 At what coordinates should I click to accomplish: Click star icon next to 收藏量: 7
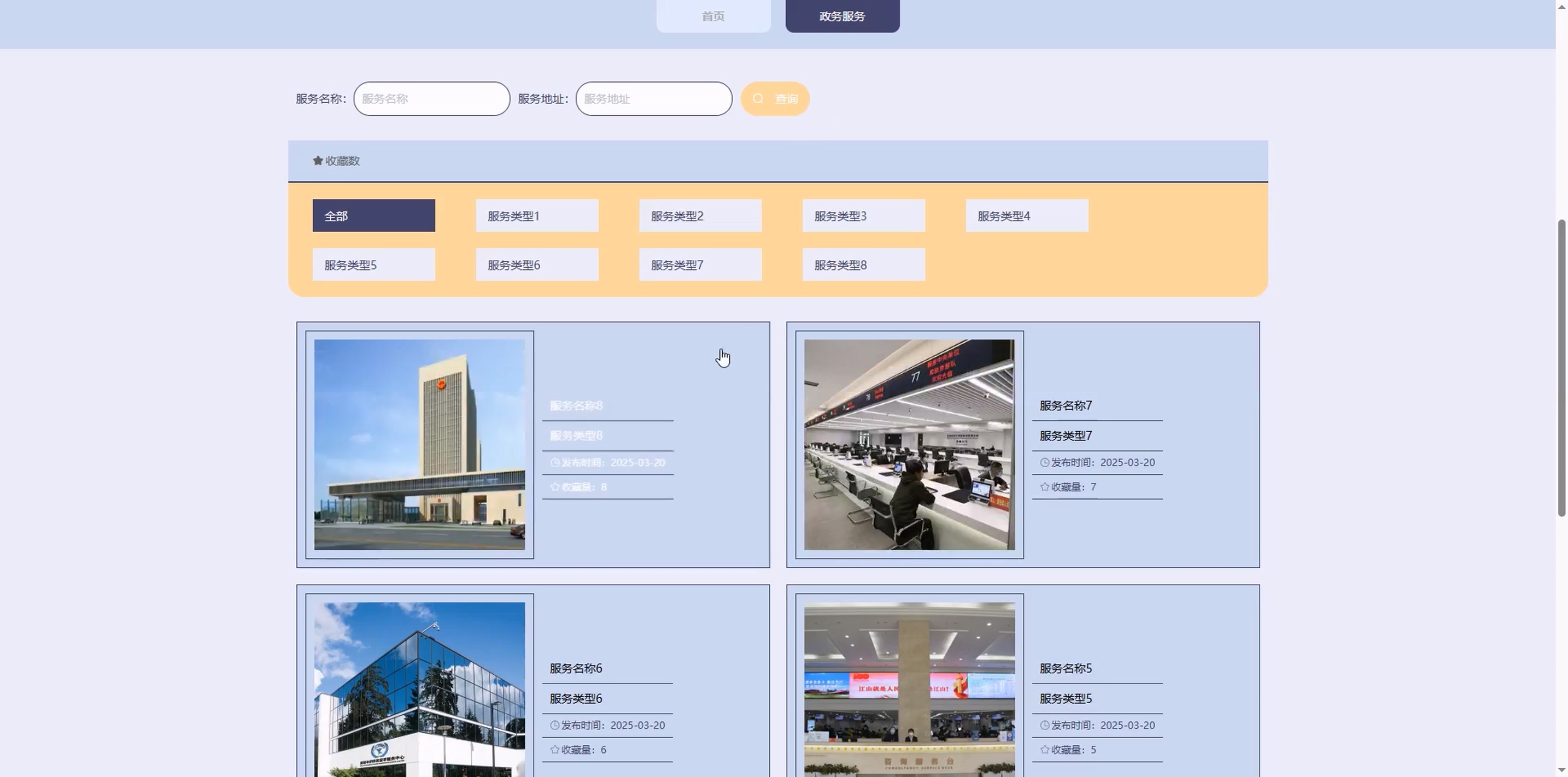click(1045, 487)
